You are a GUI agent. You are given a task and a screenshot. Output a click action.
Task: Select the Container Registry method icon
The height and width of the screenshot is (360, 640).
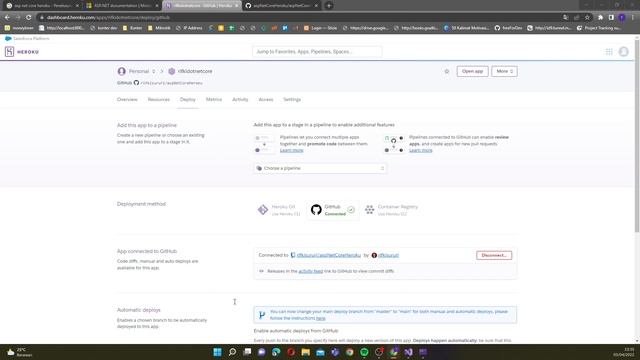[369, 210]
